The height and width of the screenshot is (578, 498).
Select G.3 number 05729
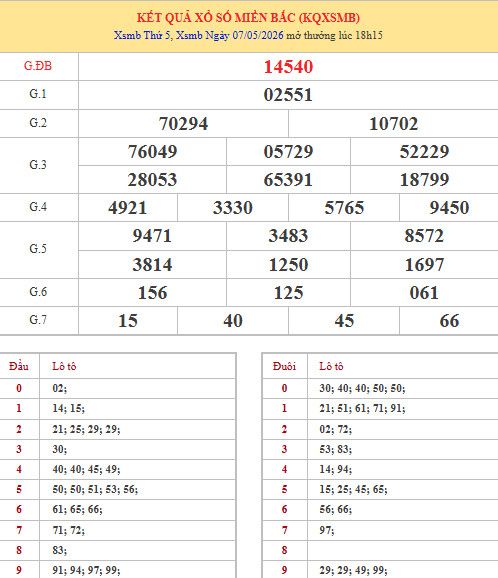(288, 152)
